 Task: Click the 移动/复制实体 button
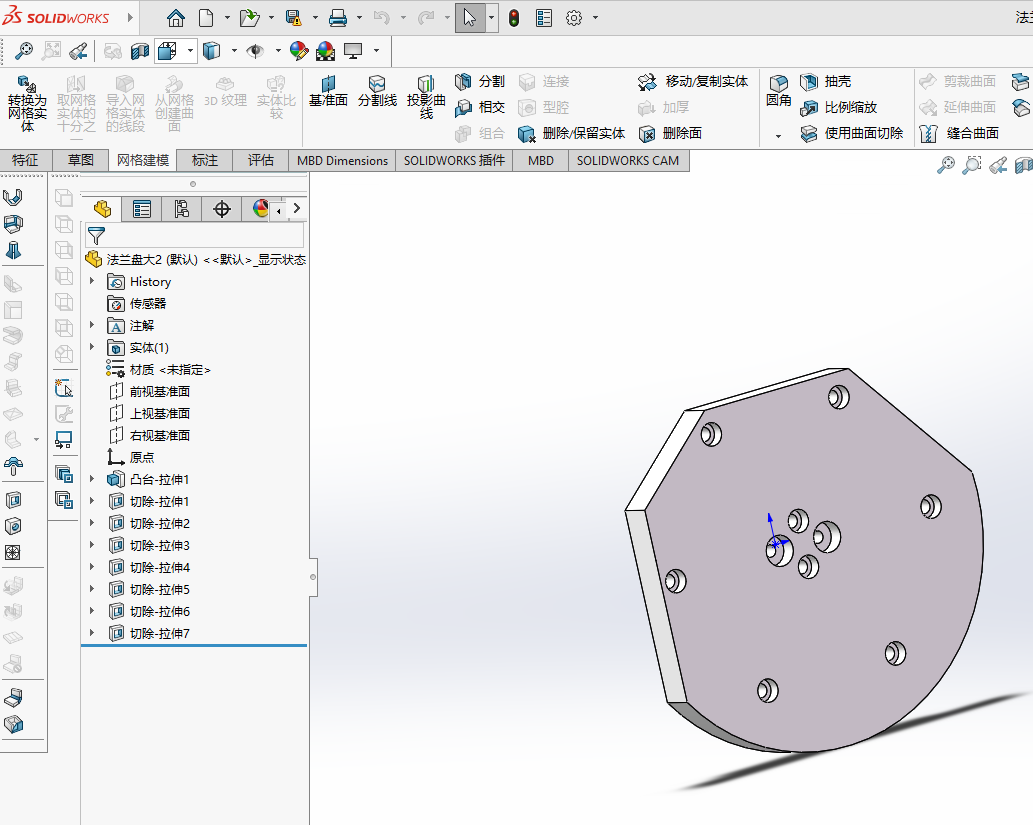tap(693, 82)
